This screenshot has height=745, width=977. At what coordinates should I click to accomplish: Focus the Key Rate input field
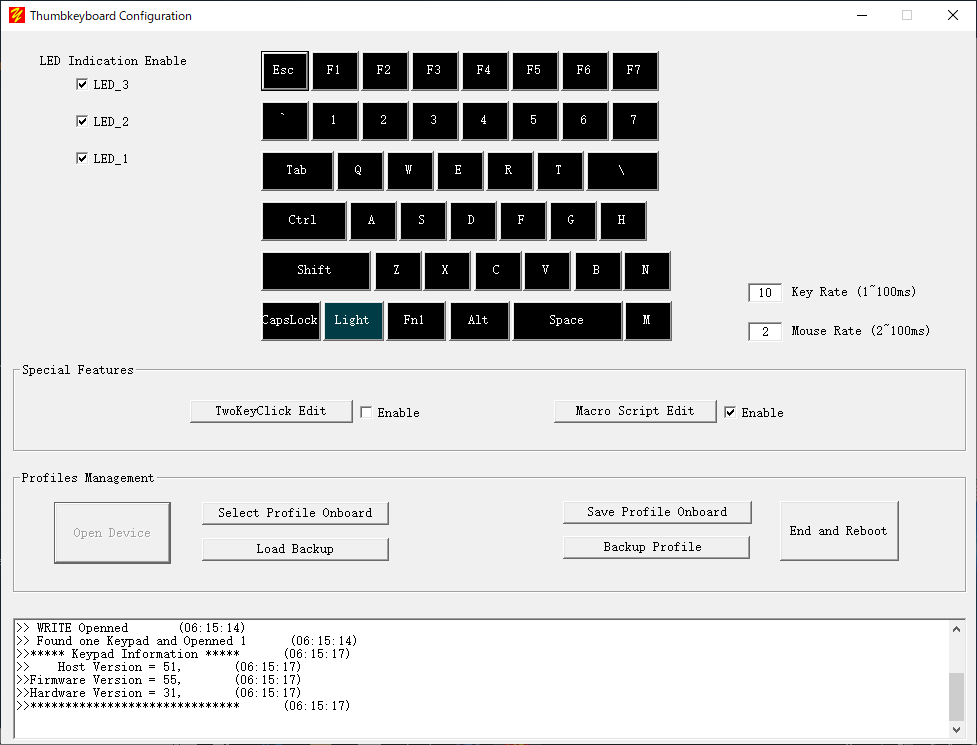point(765,292)
